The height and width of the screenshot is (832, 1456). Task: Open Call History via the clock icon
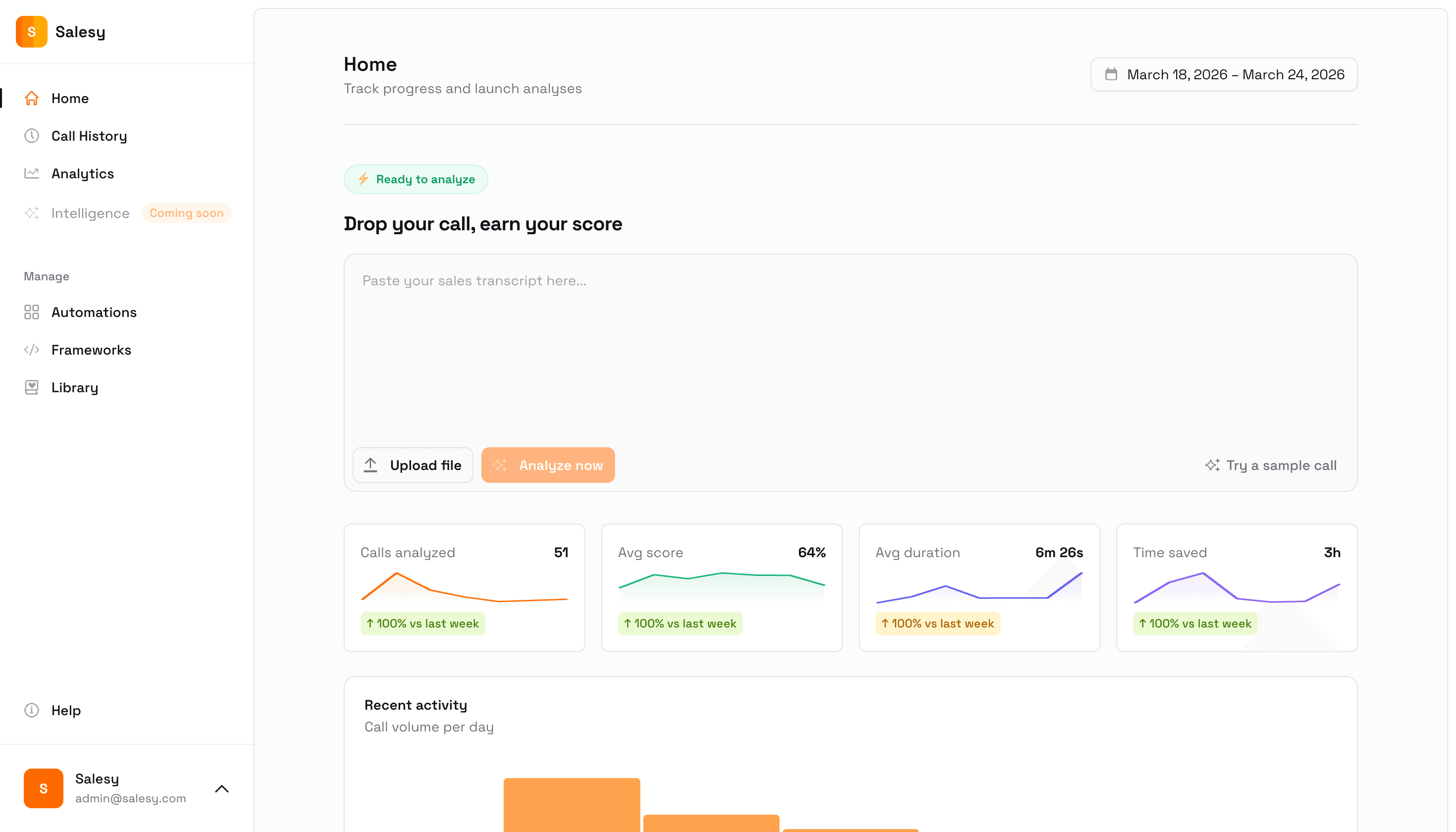pyautogui.click(x=31, y=135)
